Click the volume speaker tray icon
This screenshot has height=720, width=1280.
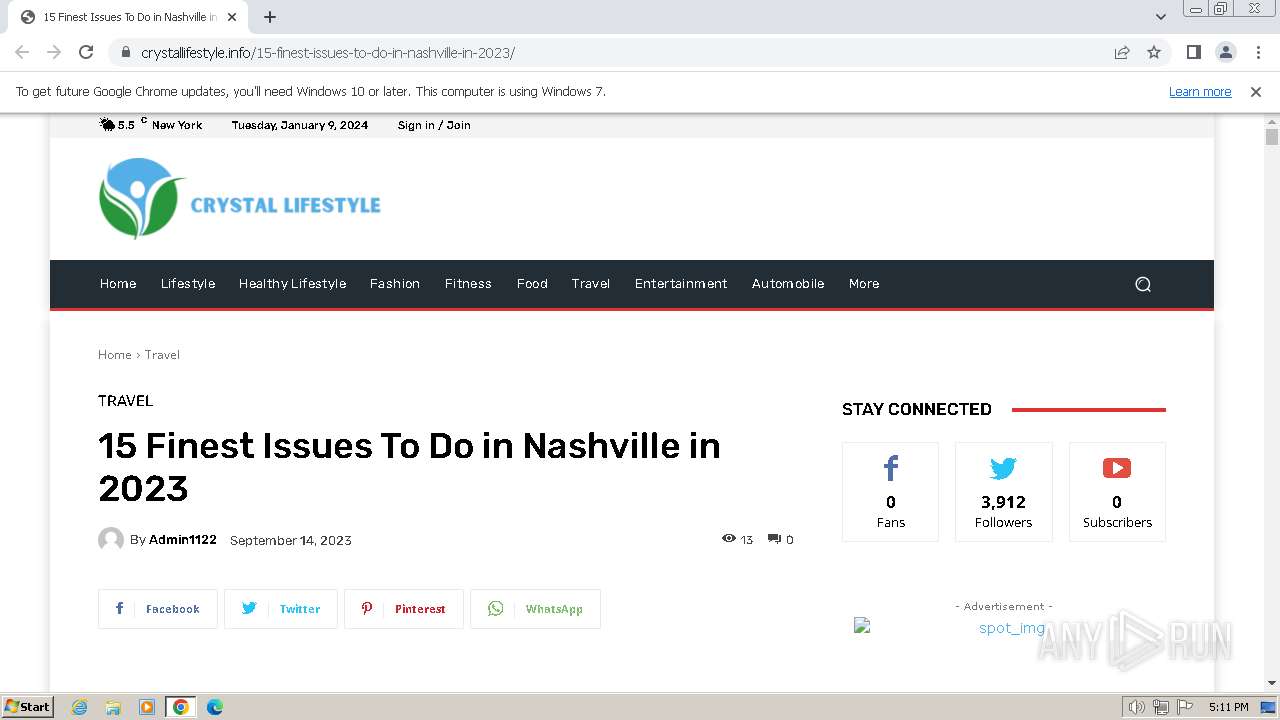(1136, 707)
